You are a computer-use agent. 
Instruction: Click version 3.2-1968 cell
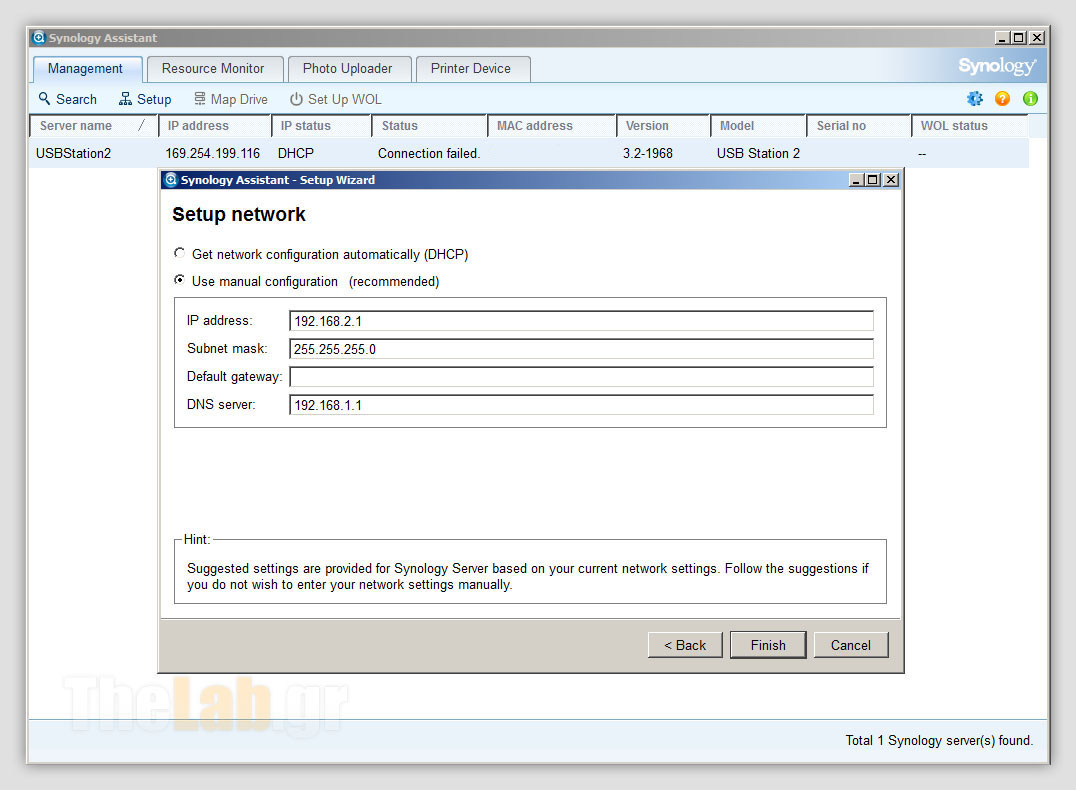(648, 153)
